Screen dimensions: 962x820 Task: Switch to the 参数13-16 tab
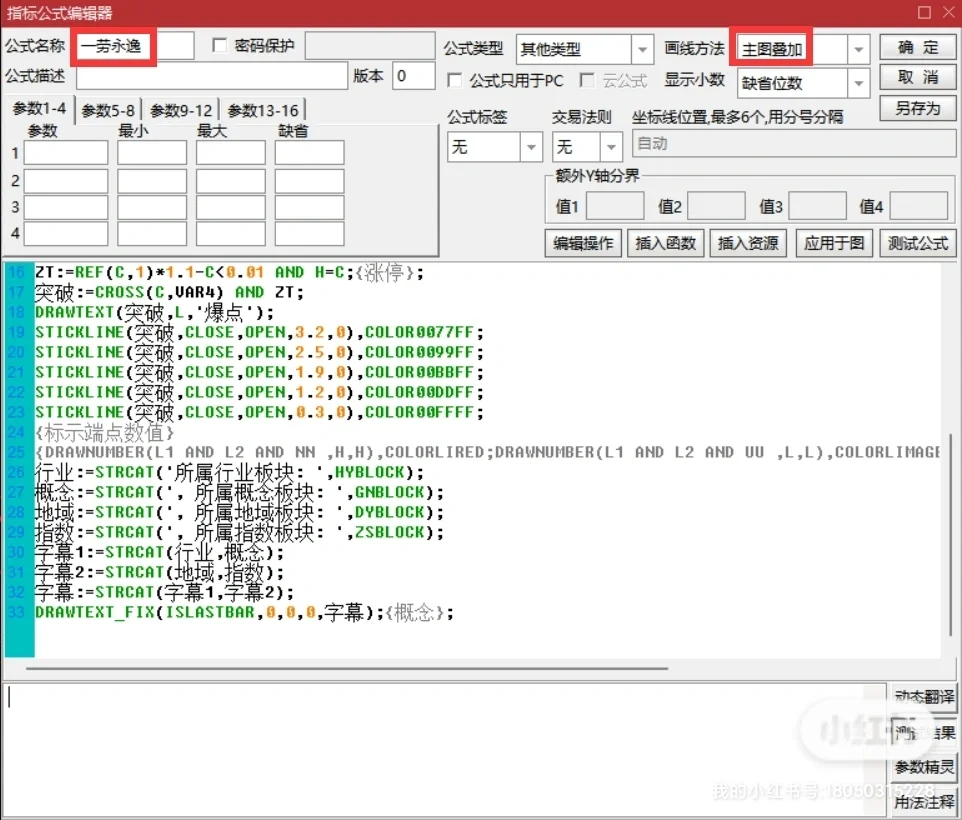[x=263, y=110]
